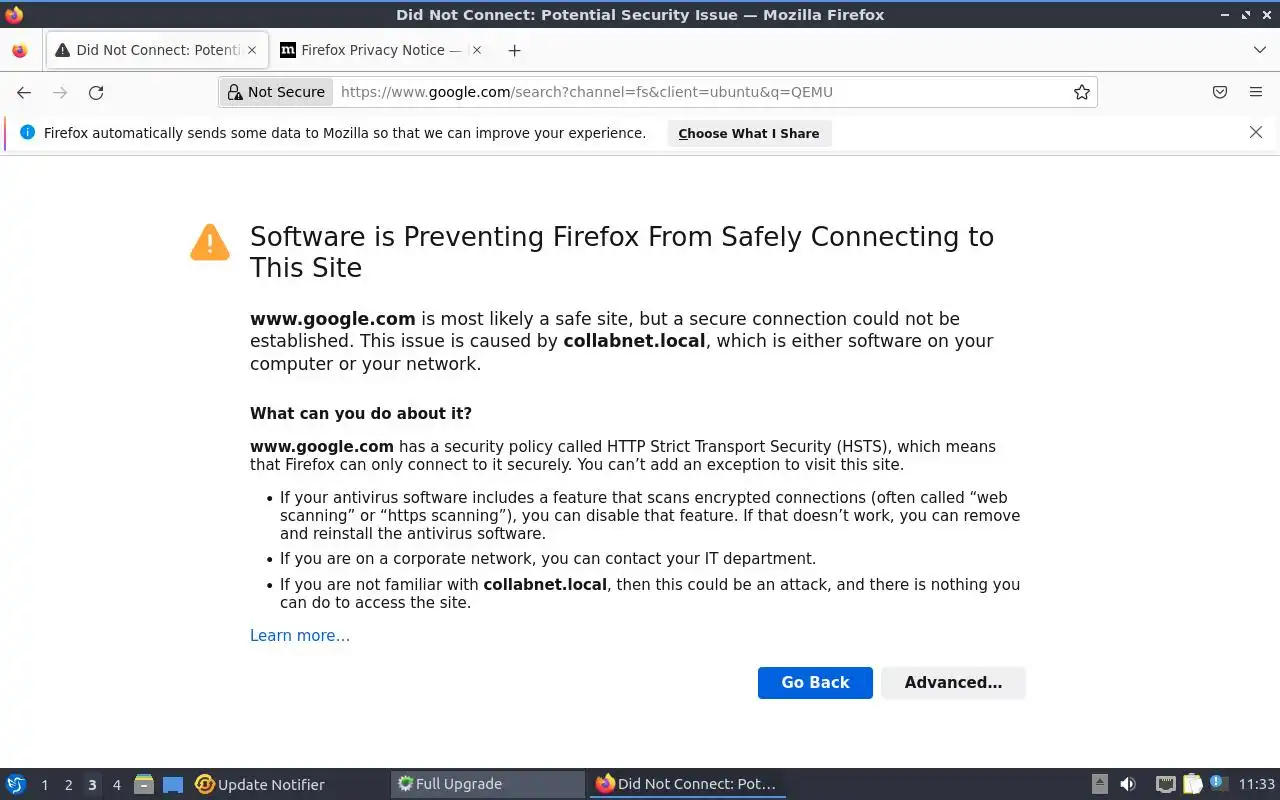Click the Firefox View pinned icon
Screen dimensions: 1280x800
pos(20,50)
